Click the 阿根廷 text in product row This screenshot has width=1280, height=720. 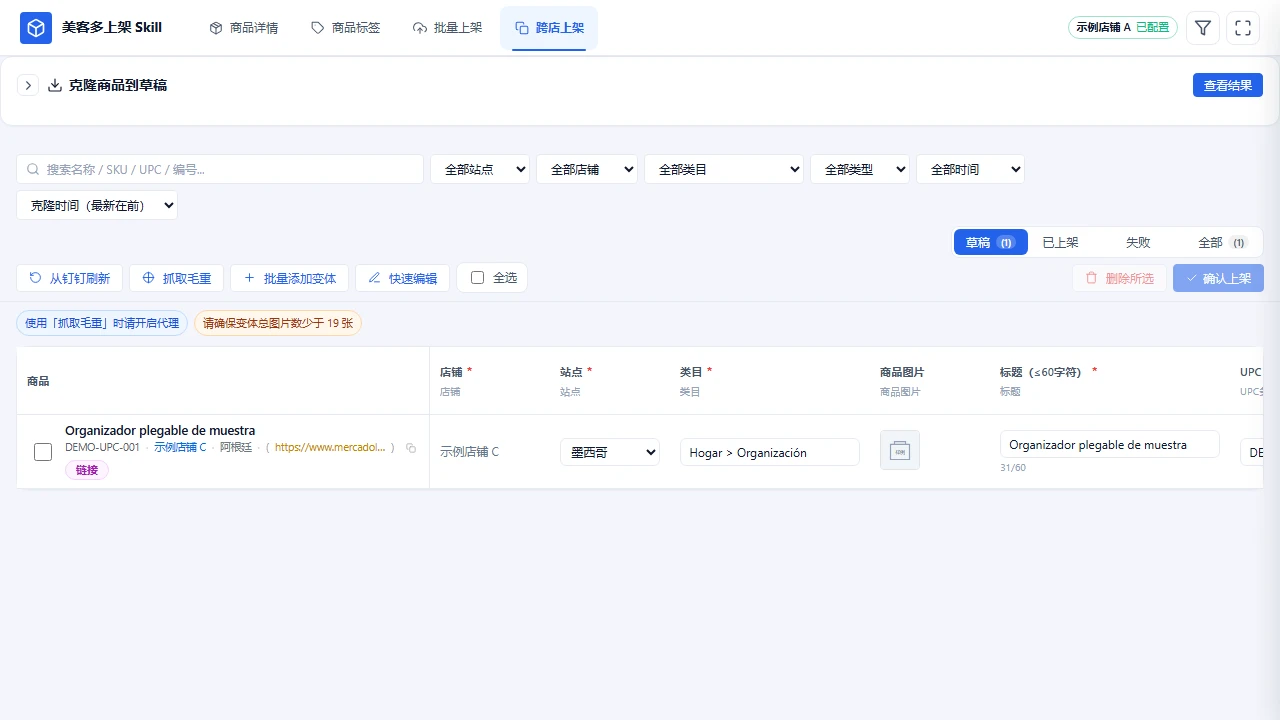(236, 448)
